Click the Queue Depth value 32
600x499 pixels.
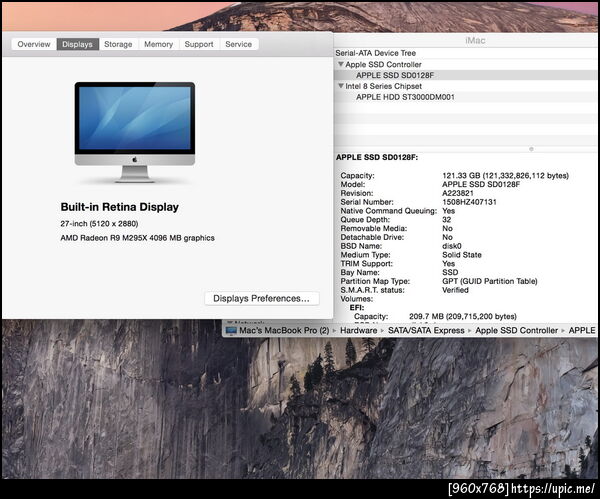(447, 220)
